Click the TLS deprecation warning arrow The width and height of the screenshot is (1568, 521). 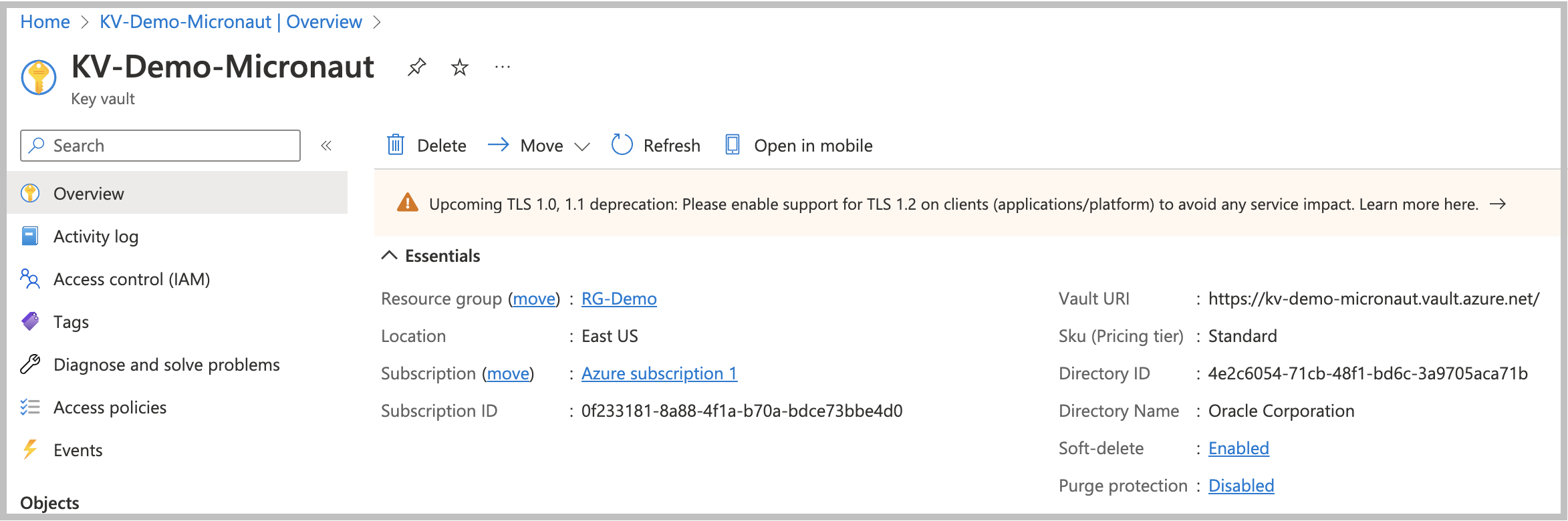(1498, 204)
